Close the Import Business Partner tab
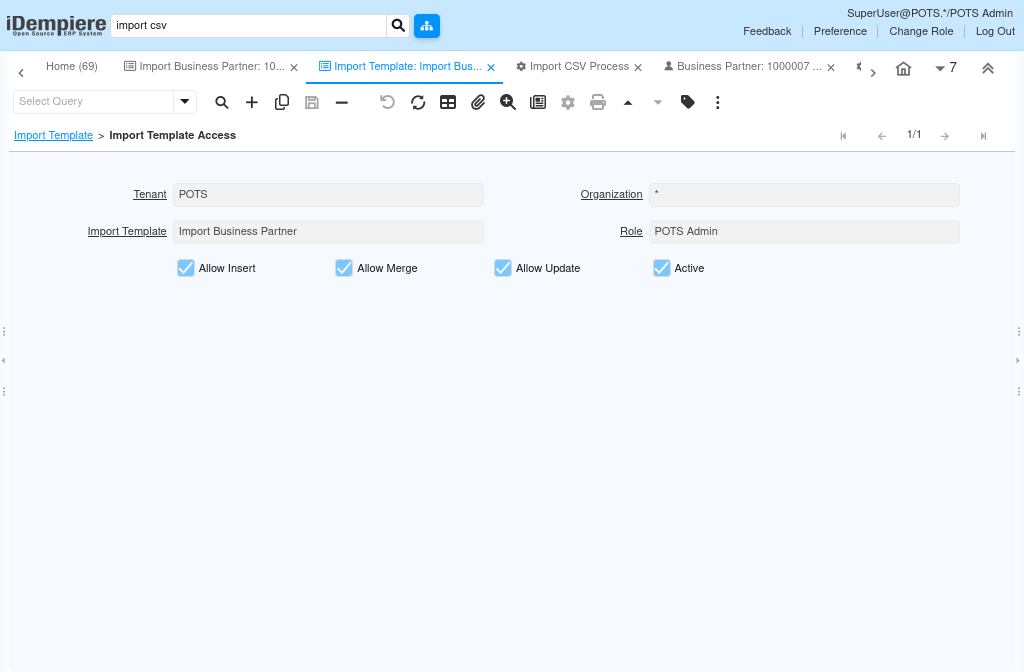Screen dimensions: 1024x672 pos(294,68)
